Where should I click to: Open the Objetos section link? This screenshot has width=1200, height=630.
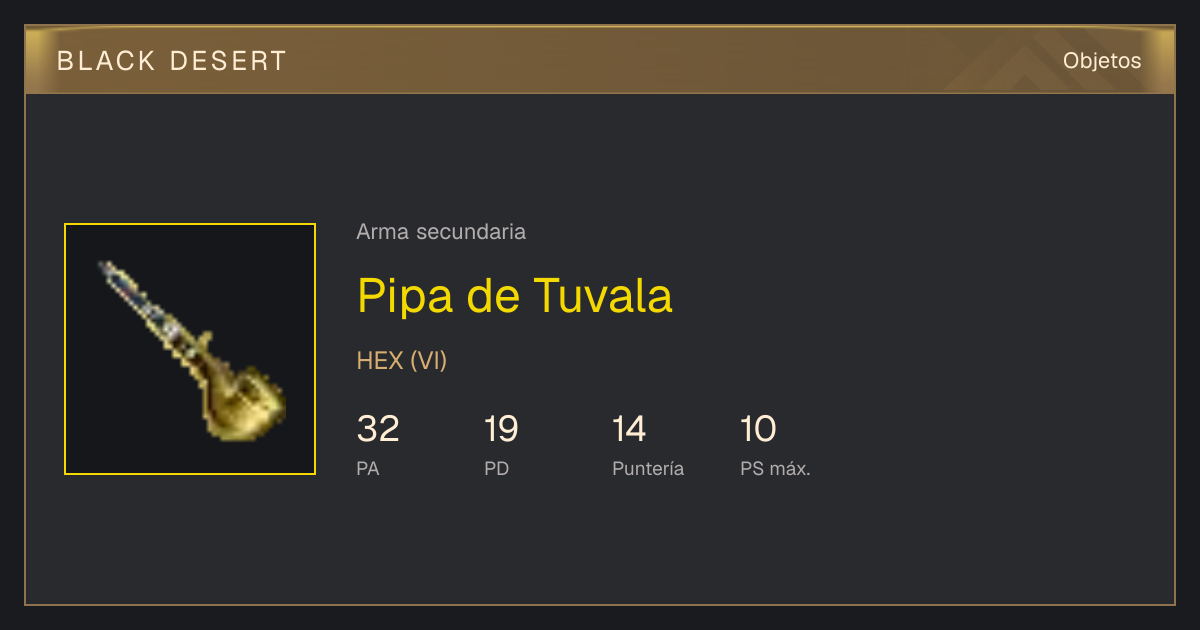point(1102,60)
